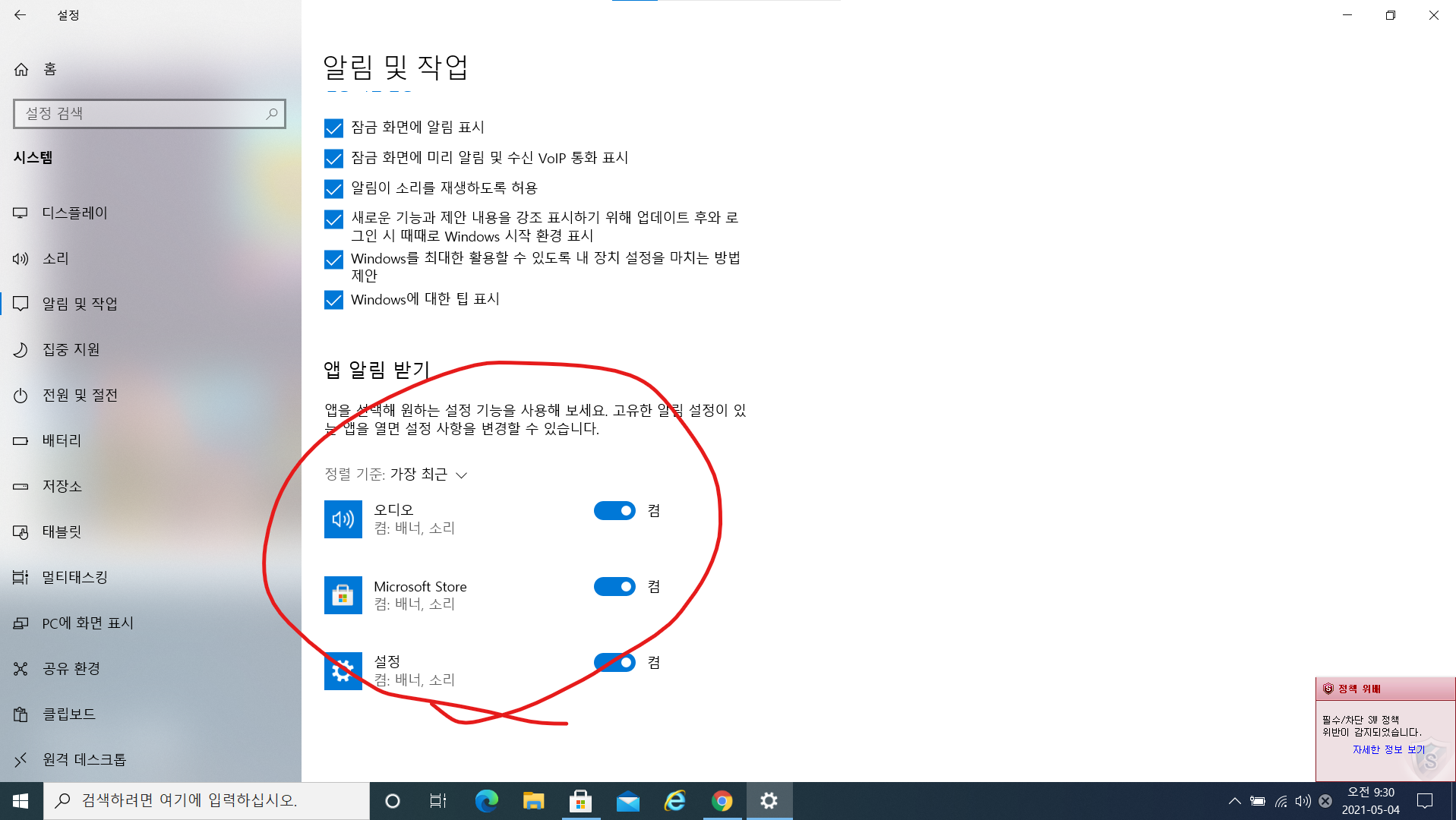Open Microsoft Store from the taskbar
The height and width of the screenshot is (820, 1456).
[580, 800]
